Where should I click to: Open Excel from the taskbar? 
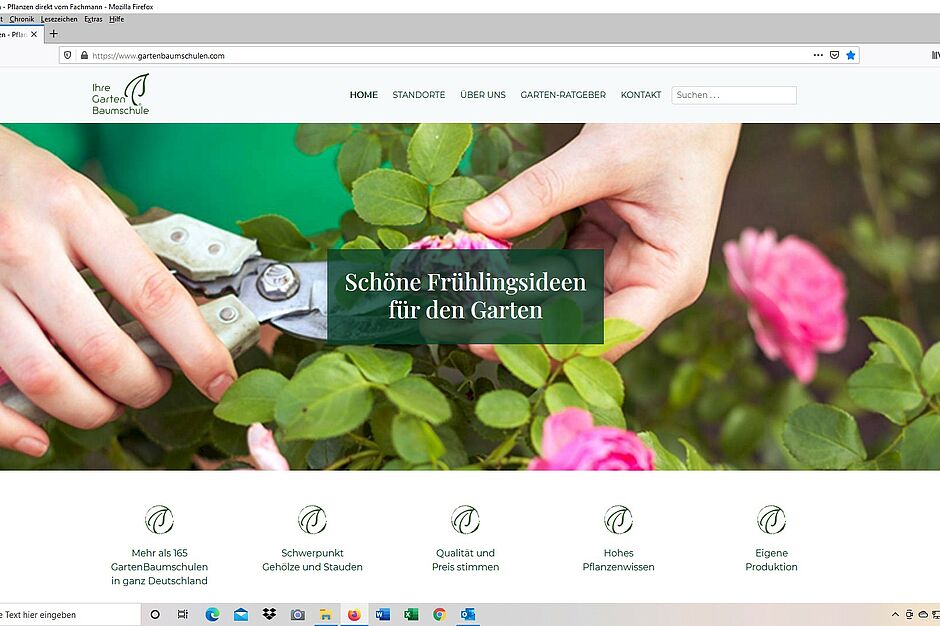tap(411, 614)
